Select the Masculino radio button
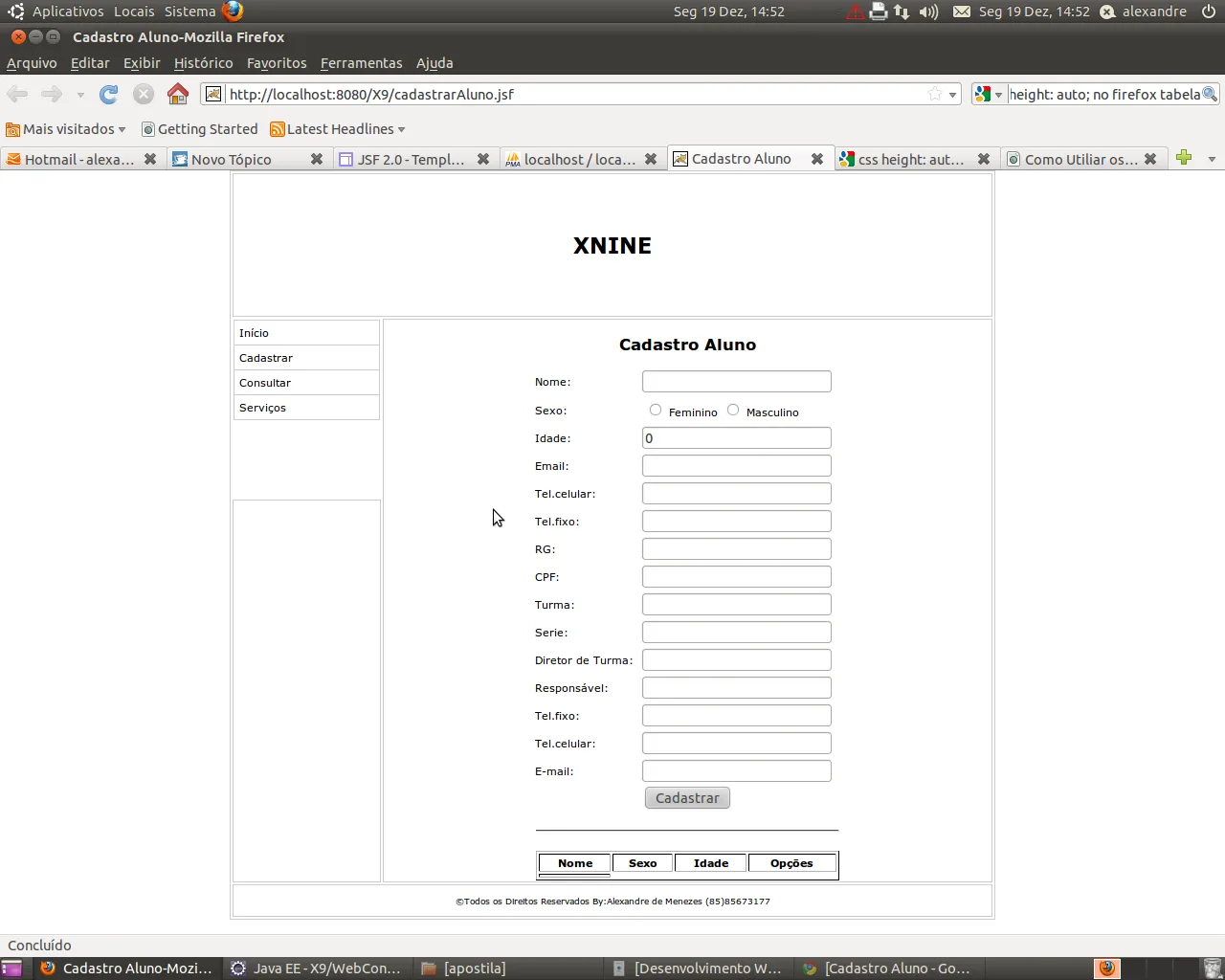1225x980 pixels. click(733, 410)
